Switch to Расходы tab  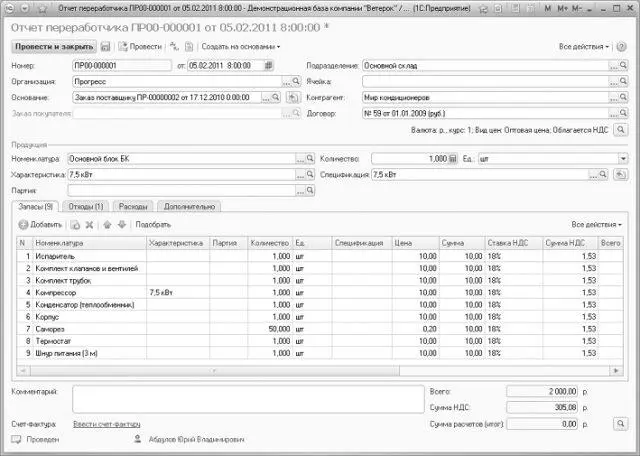tap(133, 207)
